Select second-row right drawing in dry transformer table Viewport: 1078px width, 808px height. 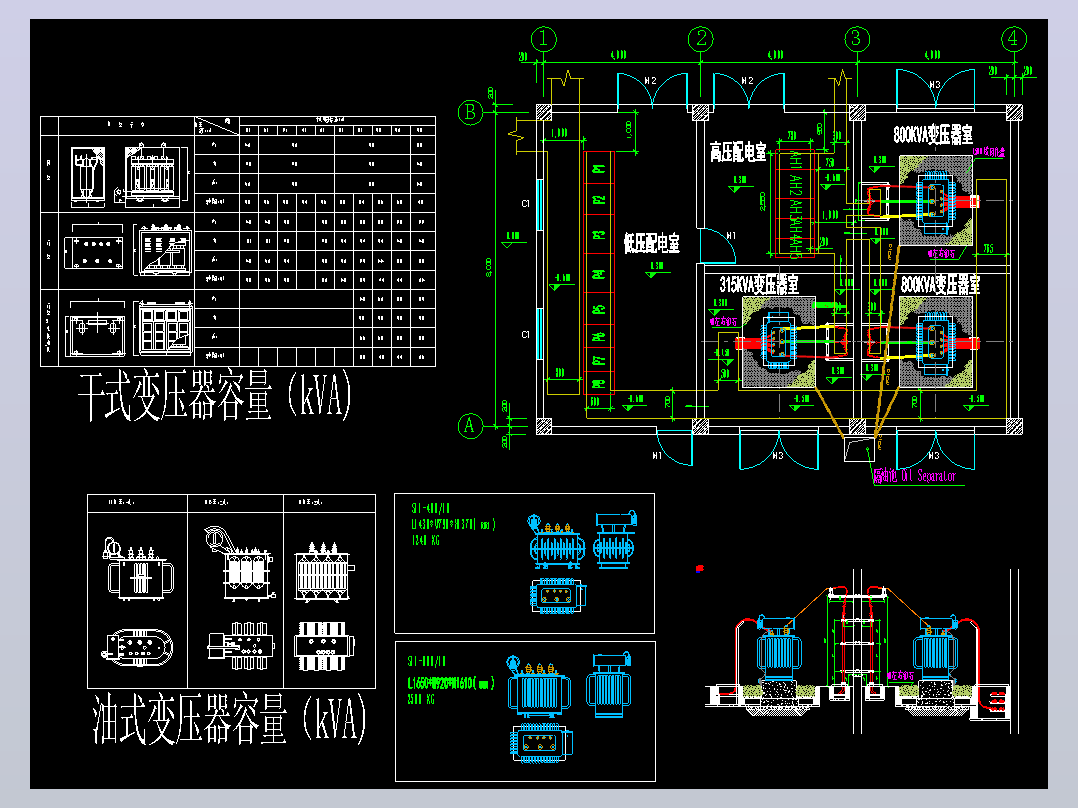164,250
